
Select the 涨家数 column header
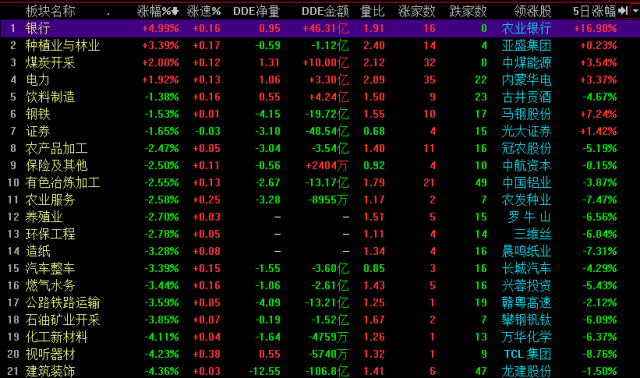click(417, 11)
